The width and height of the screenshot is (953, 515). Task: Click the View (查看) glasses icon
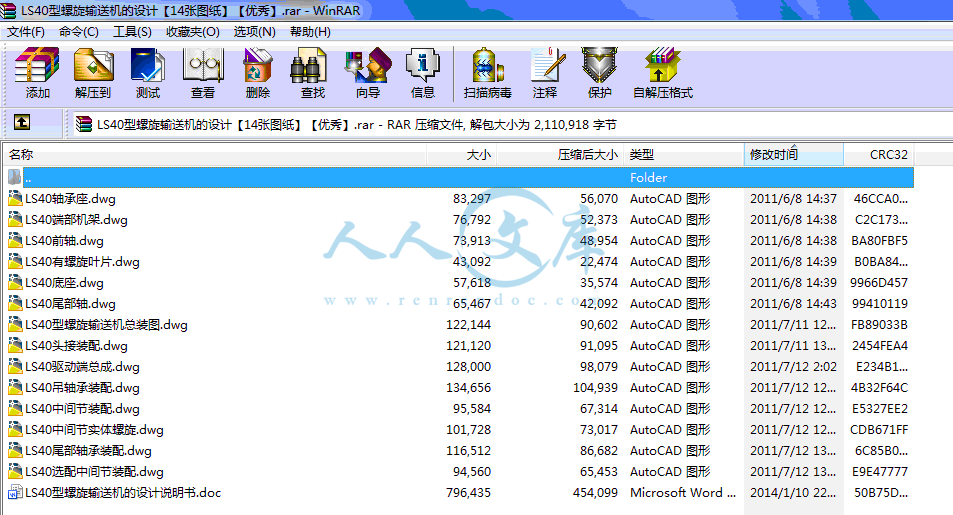203,65
